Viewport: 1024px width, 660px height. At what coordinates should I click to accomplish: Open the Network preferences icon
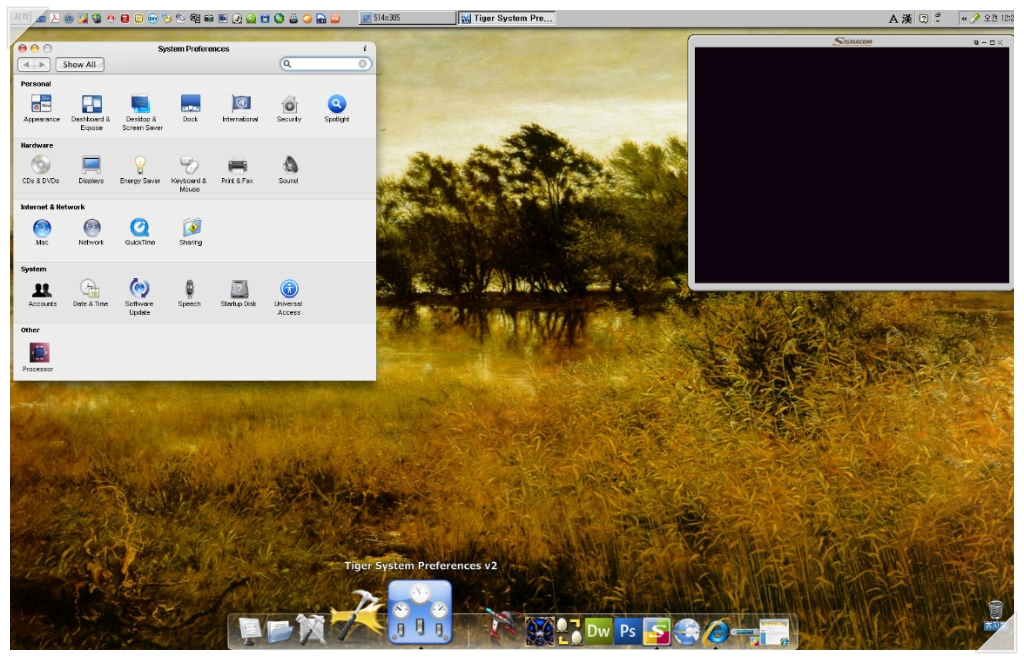tap(91, 228)
